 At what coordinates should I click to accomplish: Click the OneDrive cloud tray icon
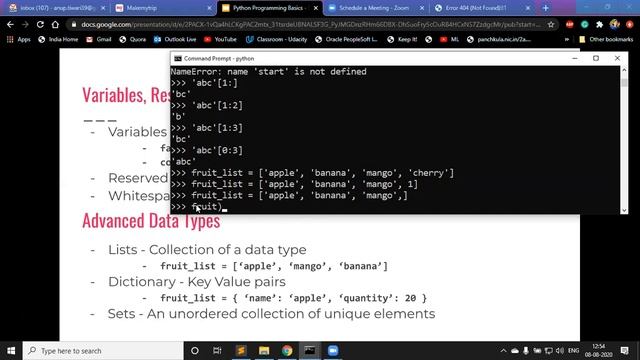click(515, 351)
